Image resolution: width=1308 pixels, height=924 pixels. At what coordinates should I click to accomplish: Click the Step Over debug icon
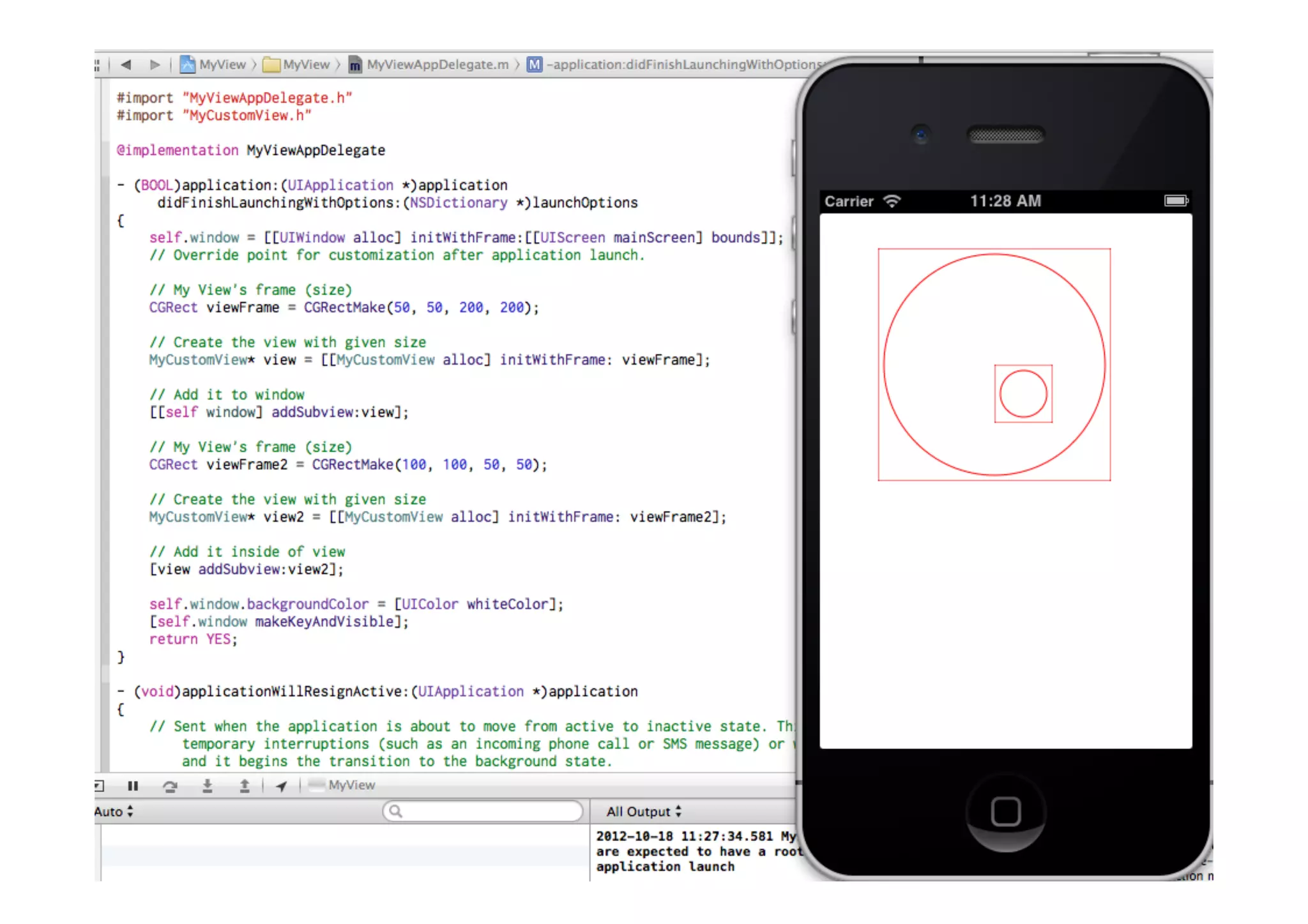170,785
